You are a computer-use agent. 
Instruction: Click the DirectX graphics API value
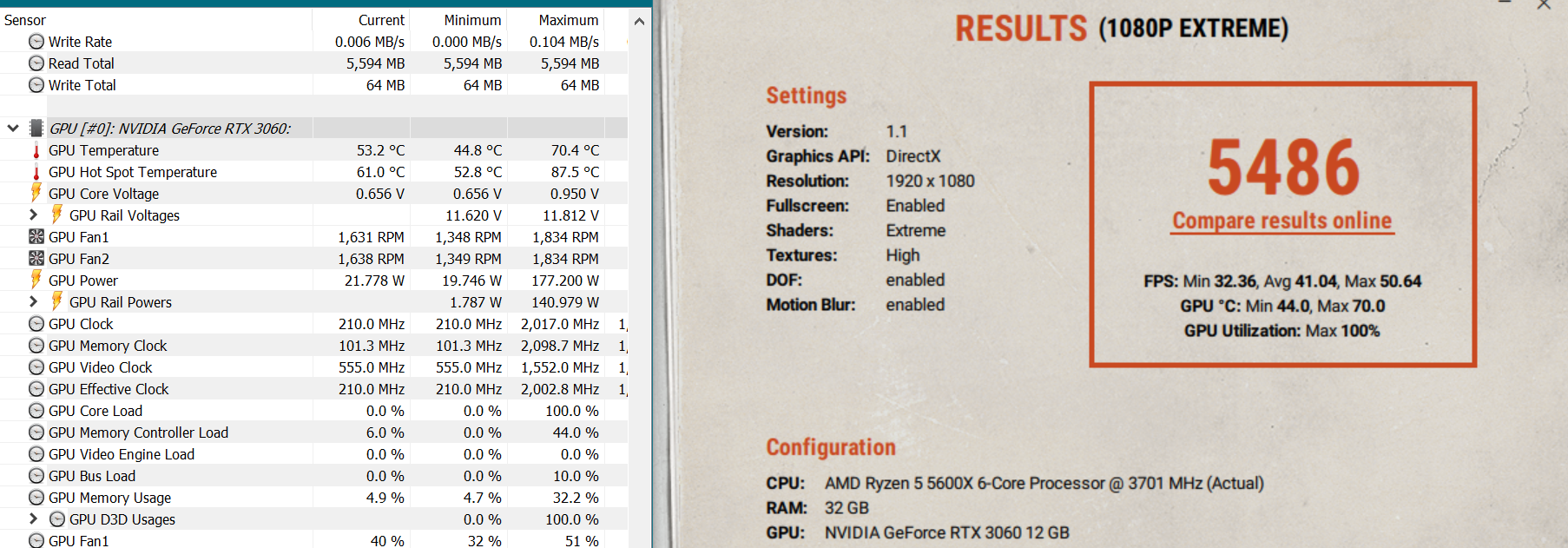tap(912, 156)
